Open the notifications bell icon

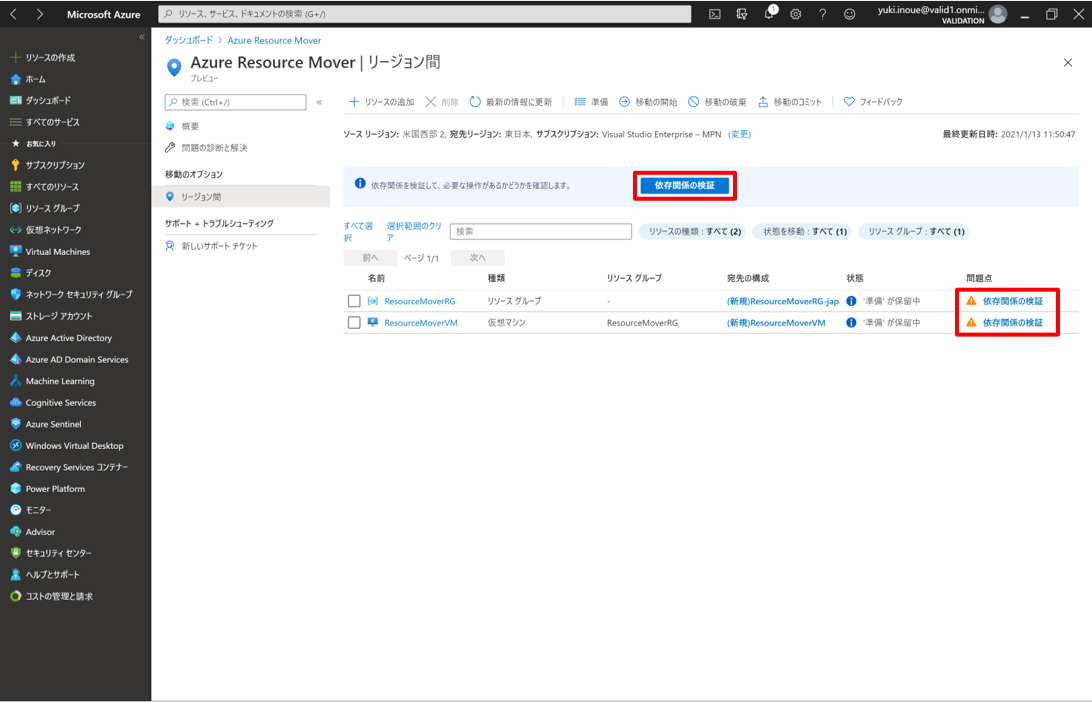pos(769,14)
